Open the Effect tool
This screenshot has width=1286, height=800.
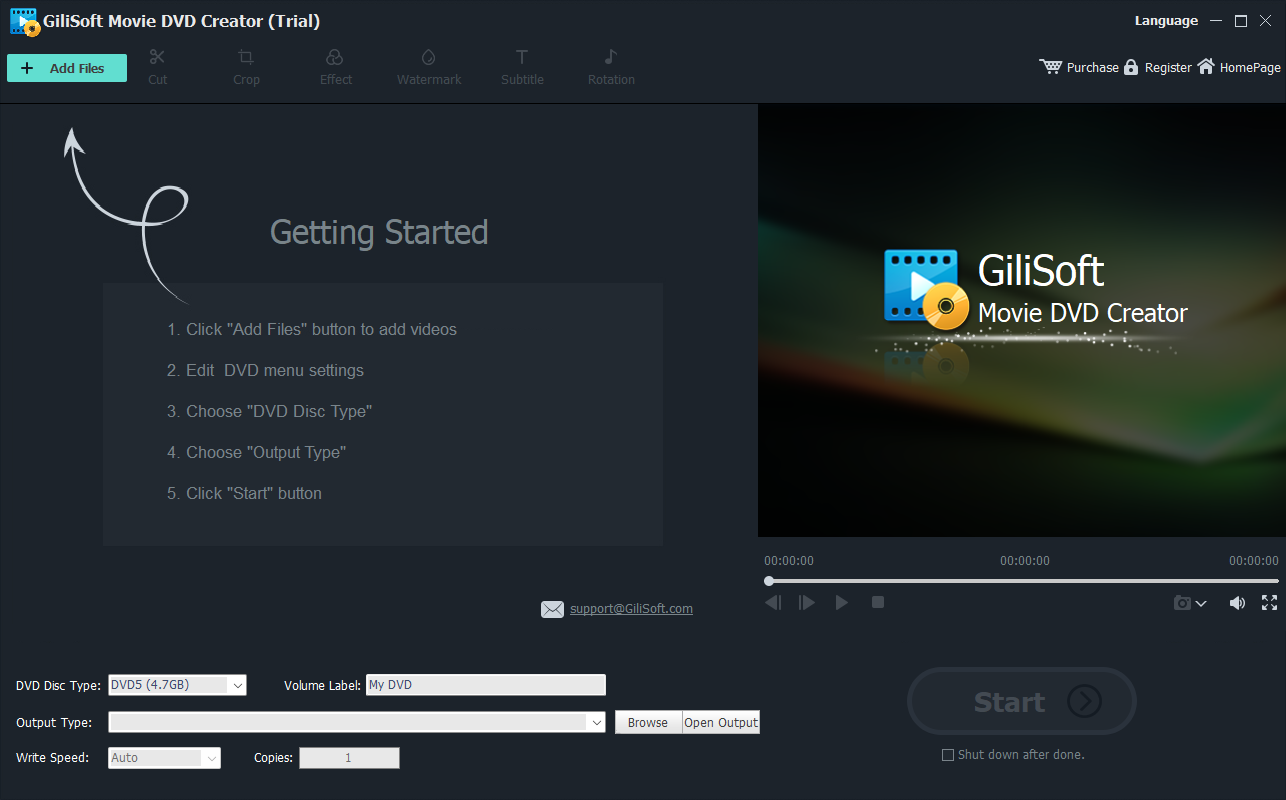(x=335, y=67)
